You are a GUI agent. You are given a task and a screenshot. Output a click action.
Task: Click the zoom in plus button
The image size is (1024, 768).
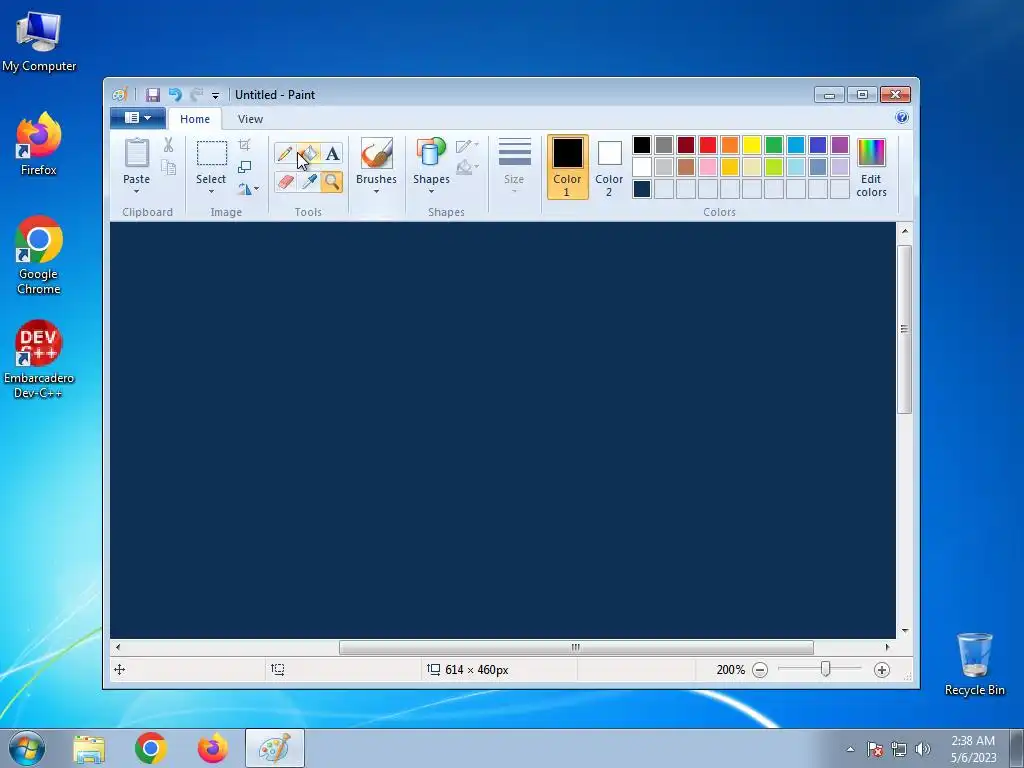(x=882, y=670)
